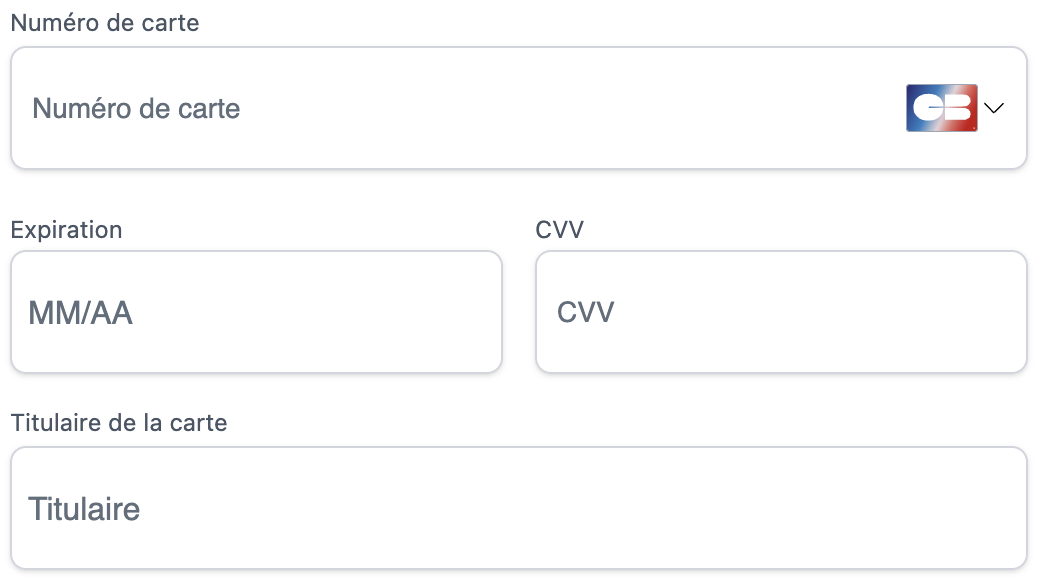
Task: Select the cardholder name Titulaire box
Action: tap(518, 509)
